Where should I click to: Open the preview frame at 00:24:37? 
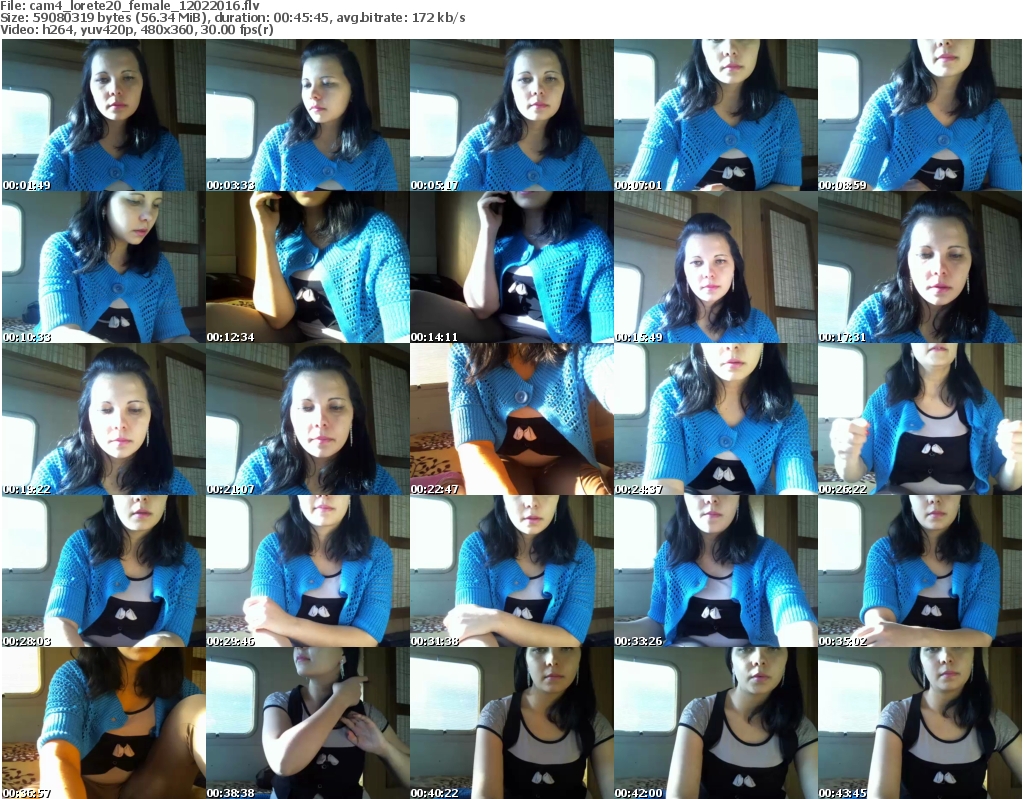[715, 419]
